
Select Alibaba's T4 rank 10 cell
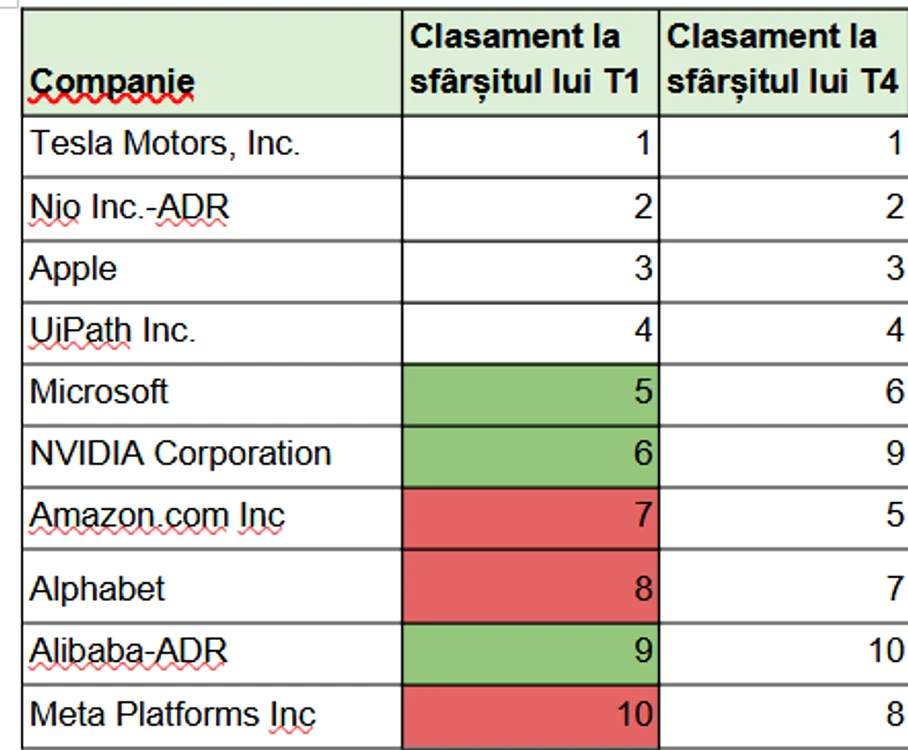784,654
